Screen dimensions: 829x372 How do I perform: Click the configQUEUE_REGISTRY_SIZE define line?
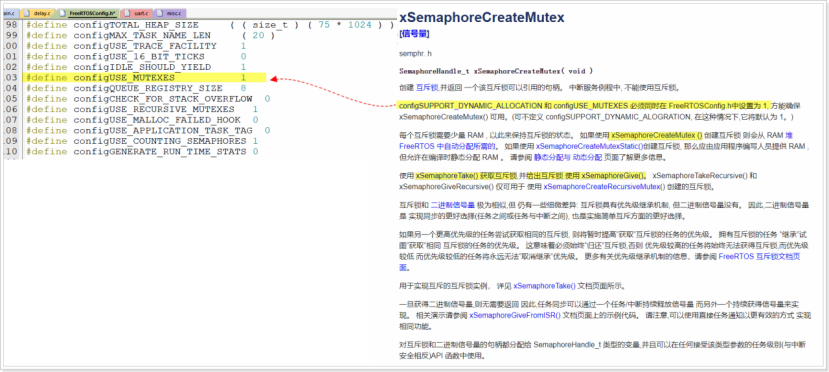[136, 88]
